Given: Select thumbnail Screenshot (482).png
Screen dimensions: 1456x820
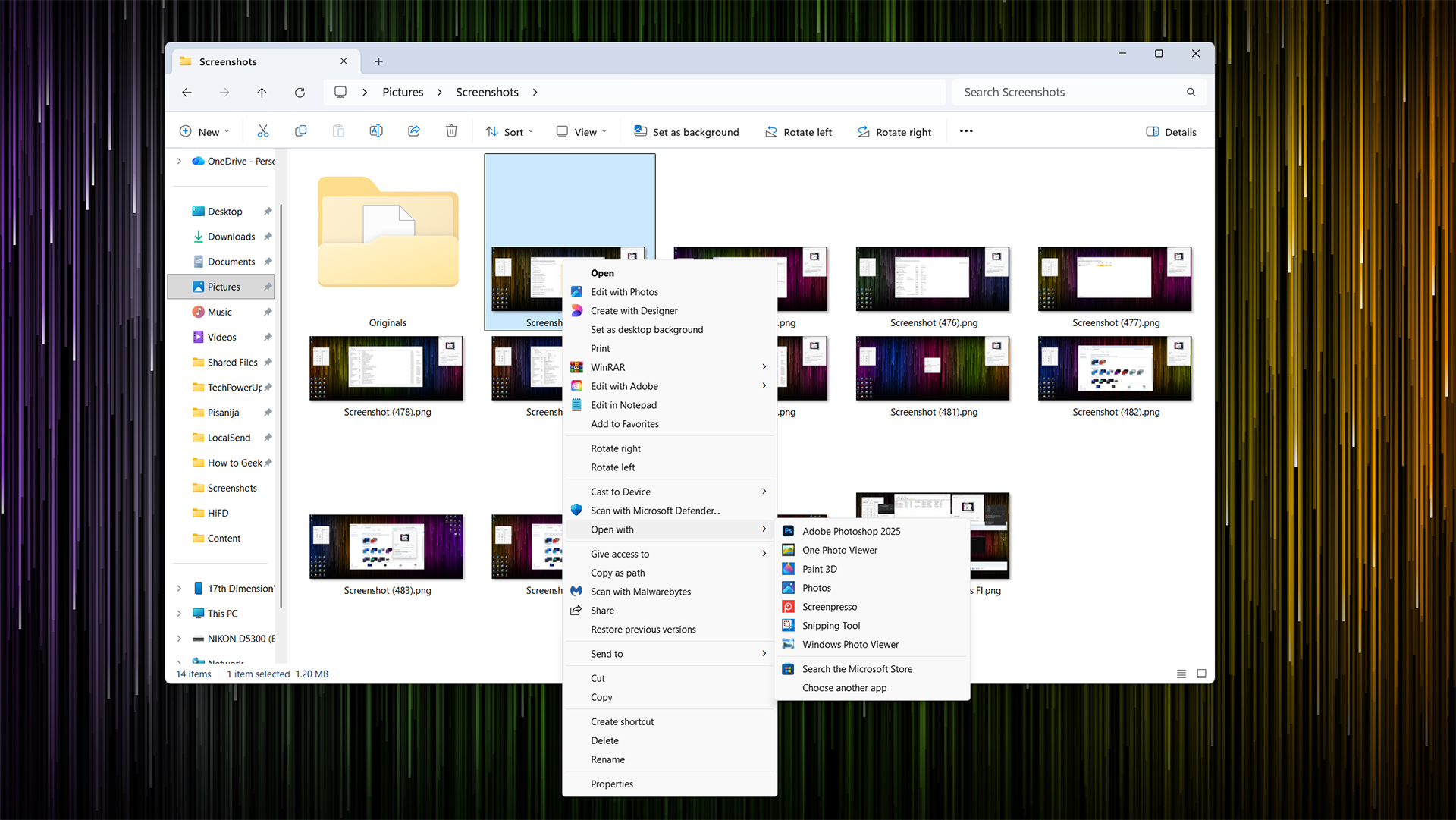Looking at the screenshot, I should coord(1115,375).
